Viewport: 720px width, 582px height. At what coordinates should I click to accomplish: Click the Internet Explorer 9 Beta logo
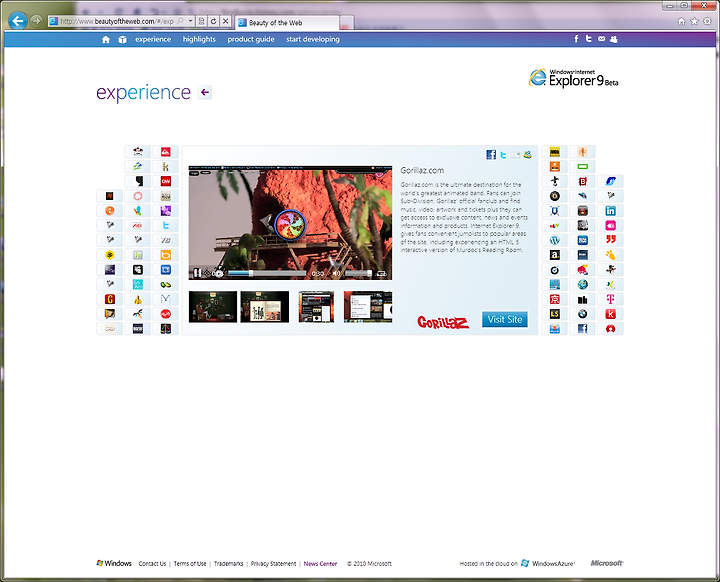574,78
